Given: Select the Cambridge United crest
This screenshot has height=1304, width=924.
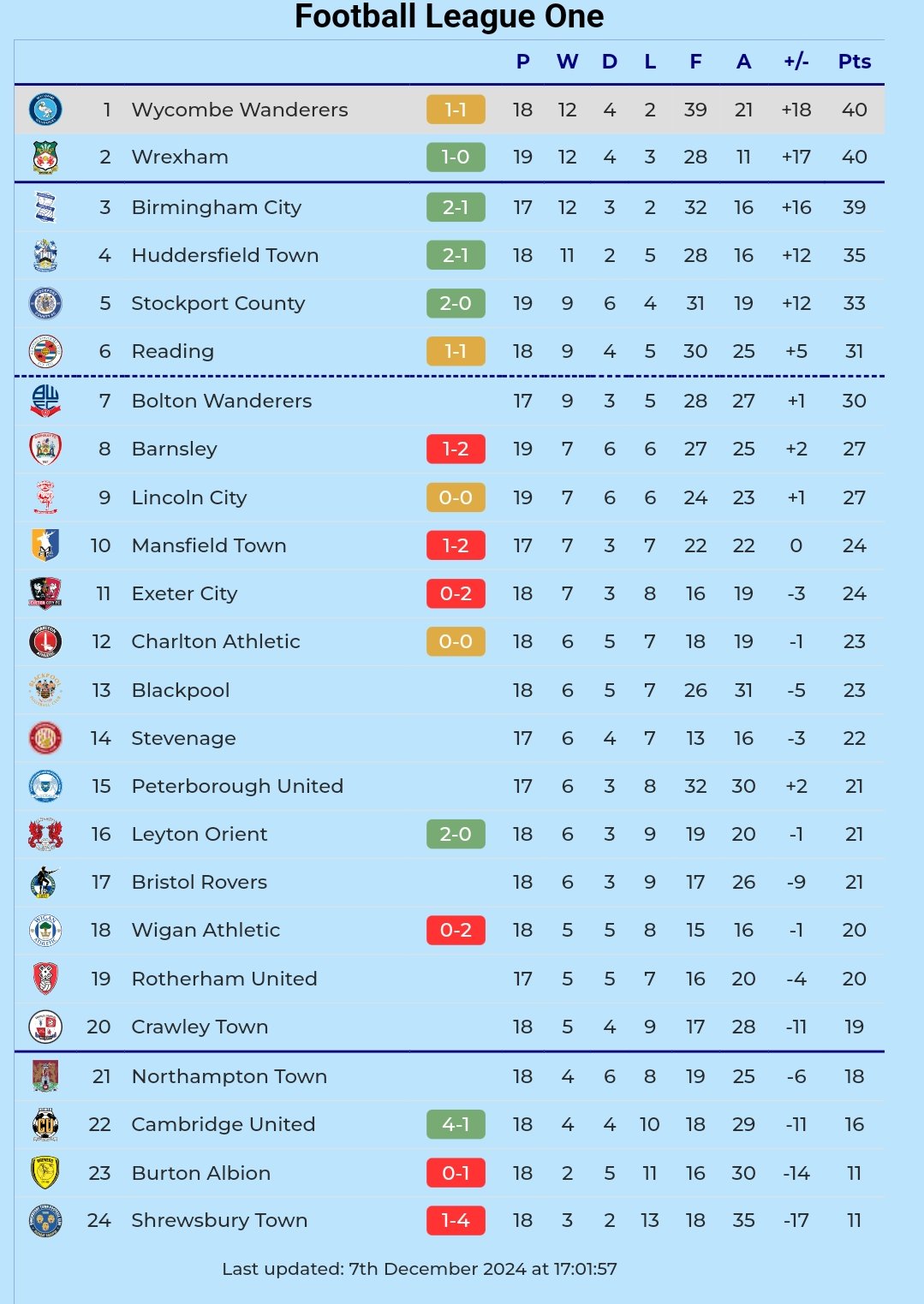Looking at the screenshot, I should pyautogui.click(x=45, y=1124).
